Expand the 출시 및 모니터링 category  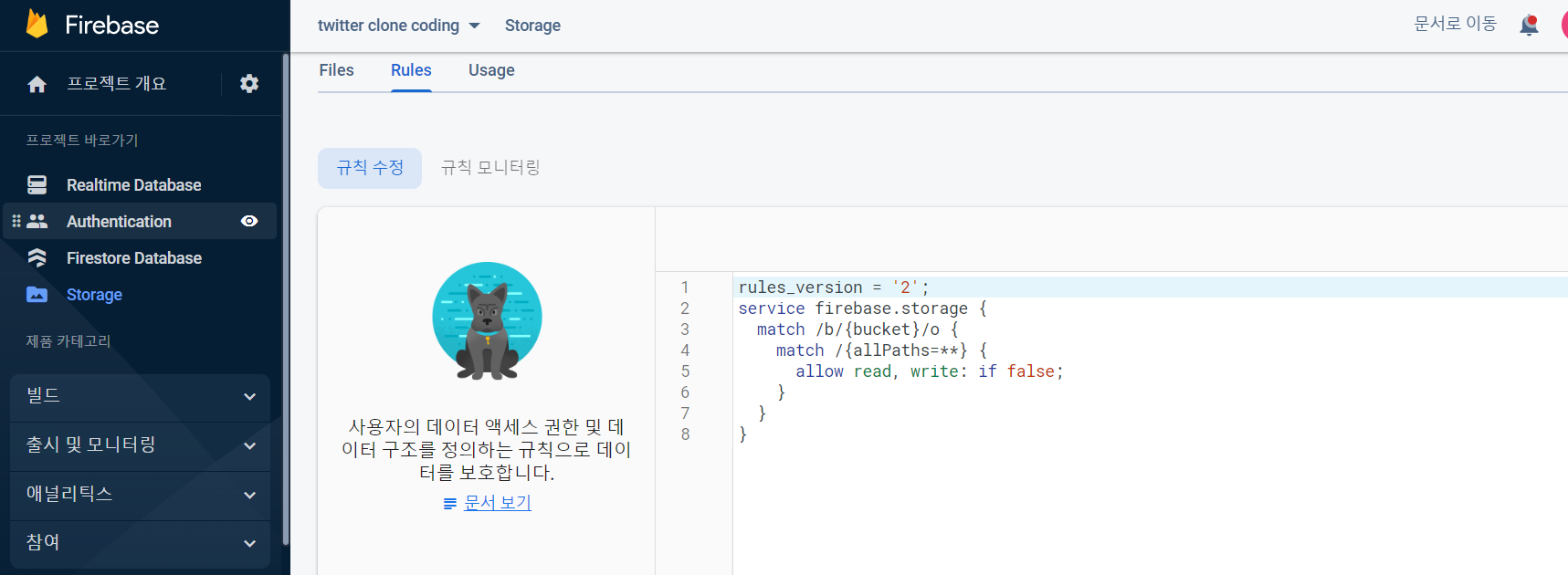(140, 446)
